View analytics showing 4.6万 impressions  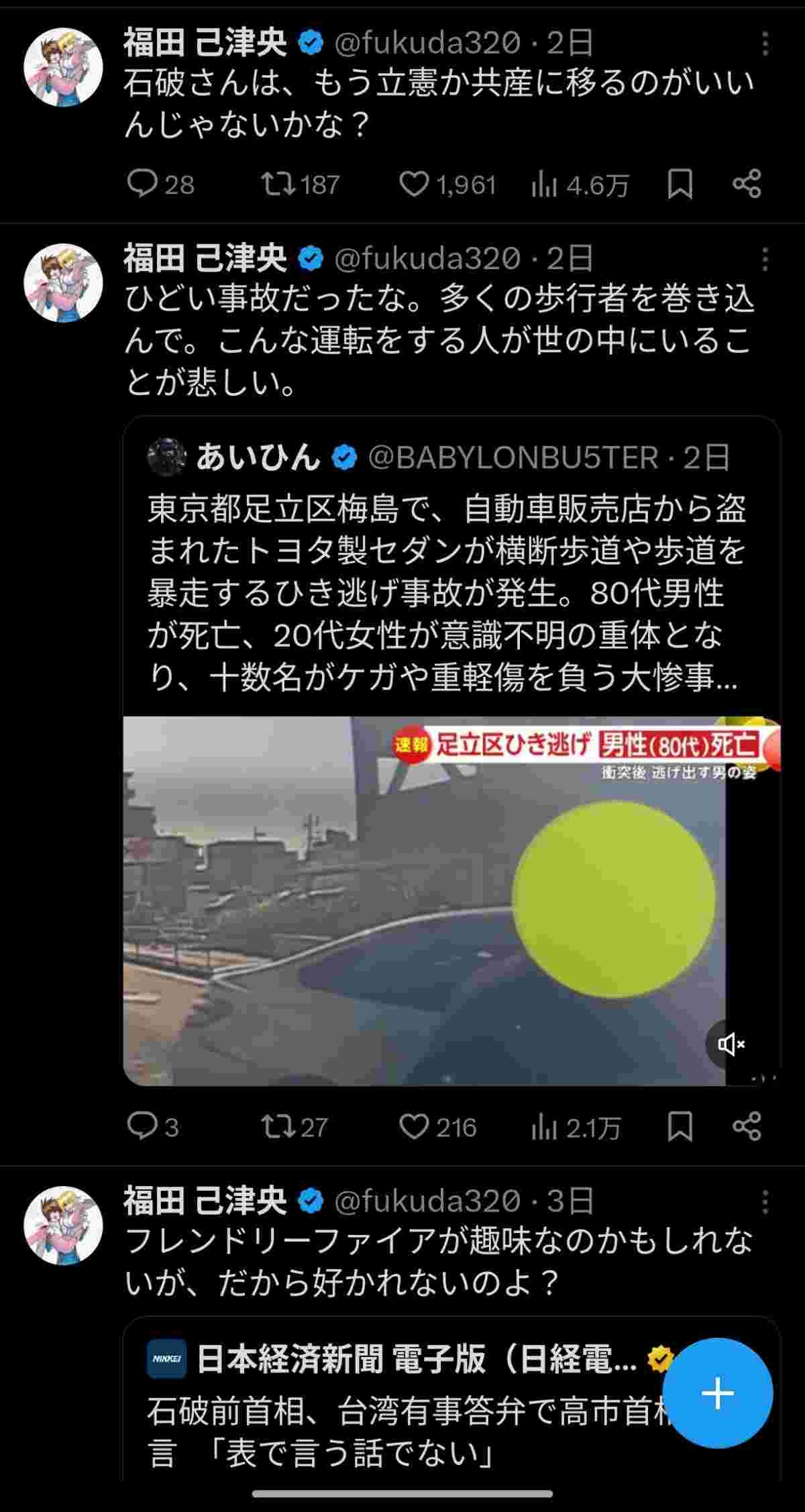(x=580, y=184)
